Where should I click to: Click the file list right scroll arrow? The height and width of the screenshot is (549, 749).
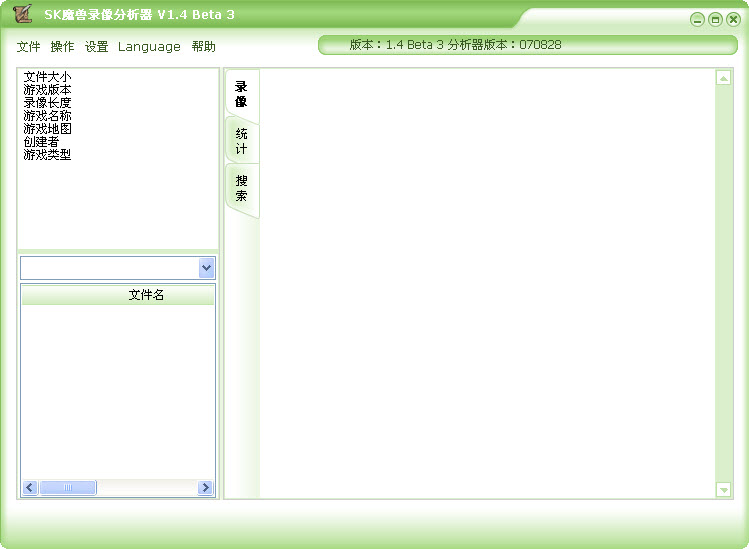point(205,487)
